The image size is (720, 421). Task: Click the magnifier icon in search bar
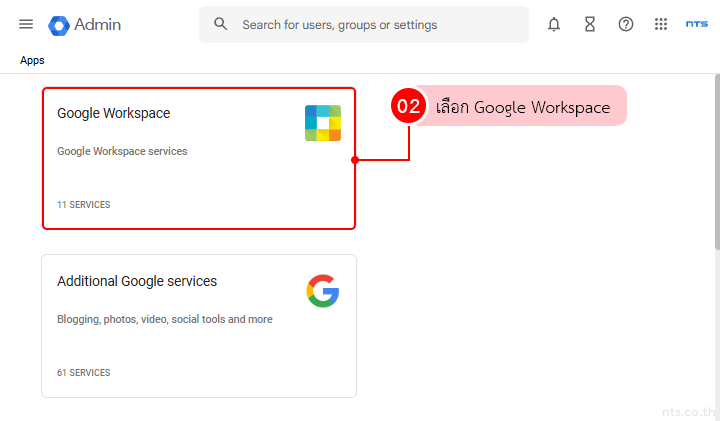tap(221, 24)
